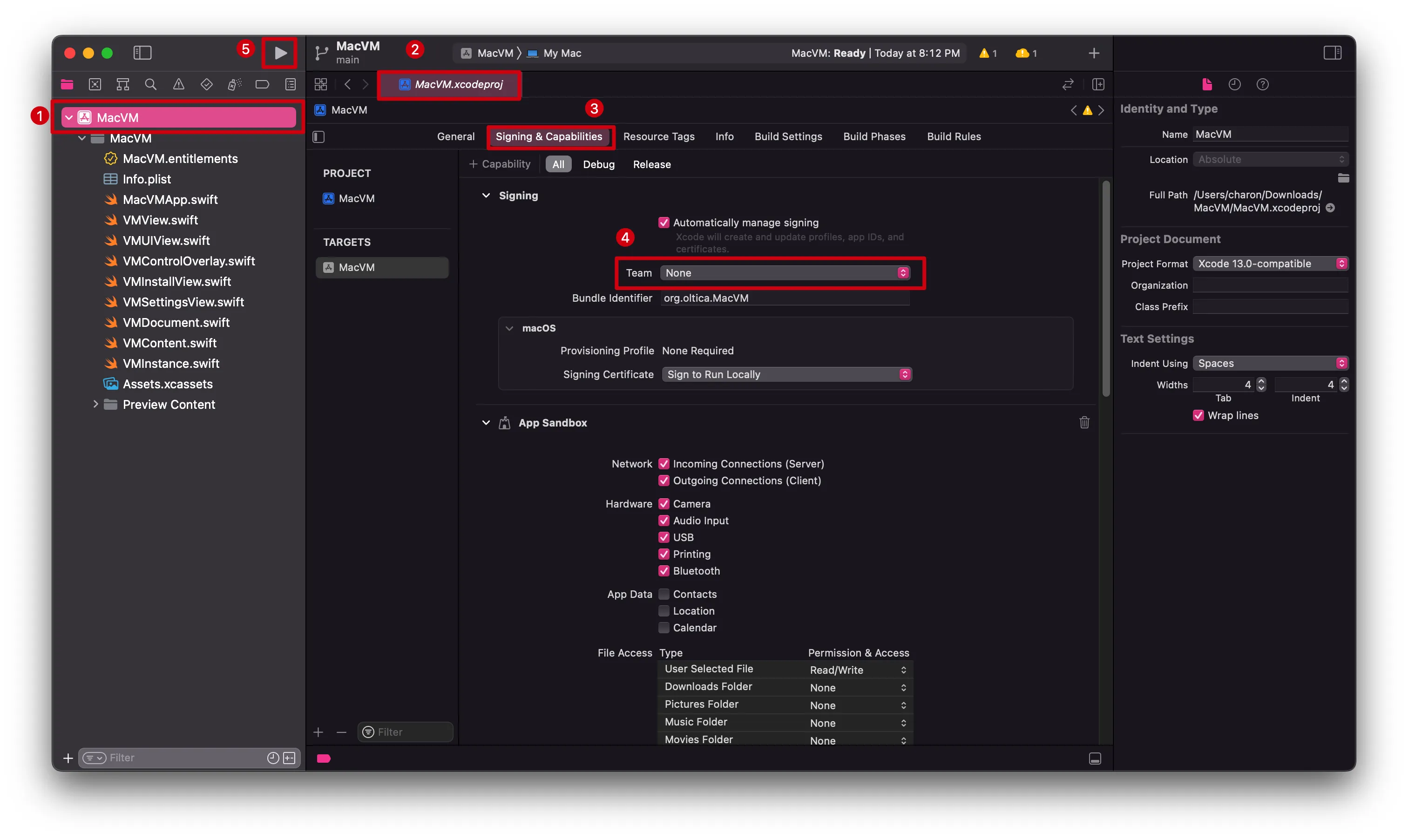Toggle the inspectors panel at top right
Image resolution: width=1408 pixels, height=840 pixels.
pos(1332,53)
